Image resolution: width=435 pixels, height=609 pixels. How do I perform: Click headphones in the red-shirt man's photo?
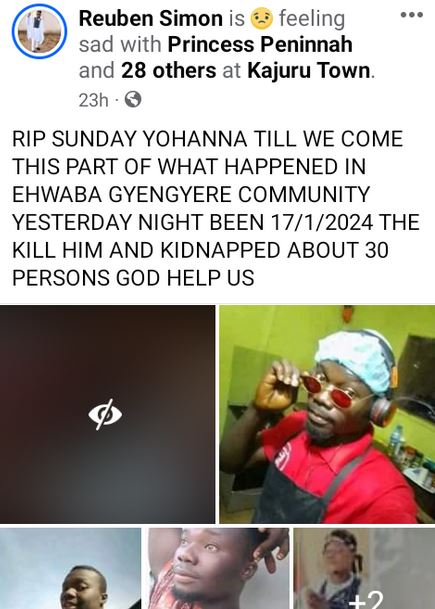(x=383, y=410)
